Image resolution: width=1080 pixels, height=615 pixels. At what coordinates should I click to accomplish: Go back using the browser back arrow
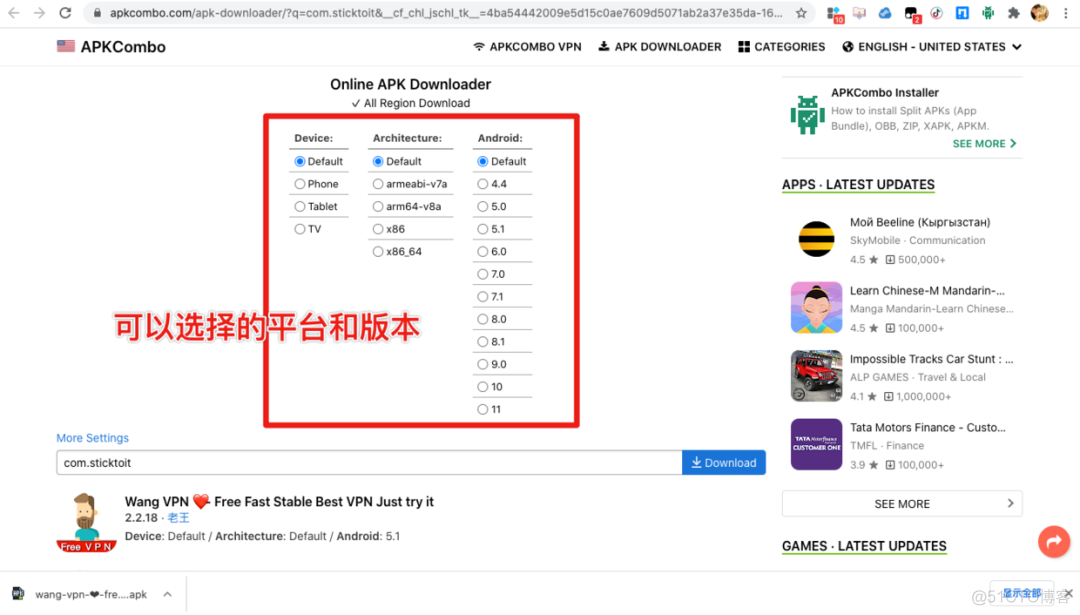[x=14, y=12]
